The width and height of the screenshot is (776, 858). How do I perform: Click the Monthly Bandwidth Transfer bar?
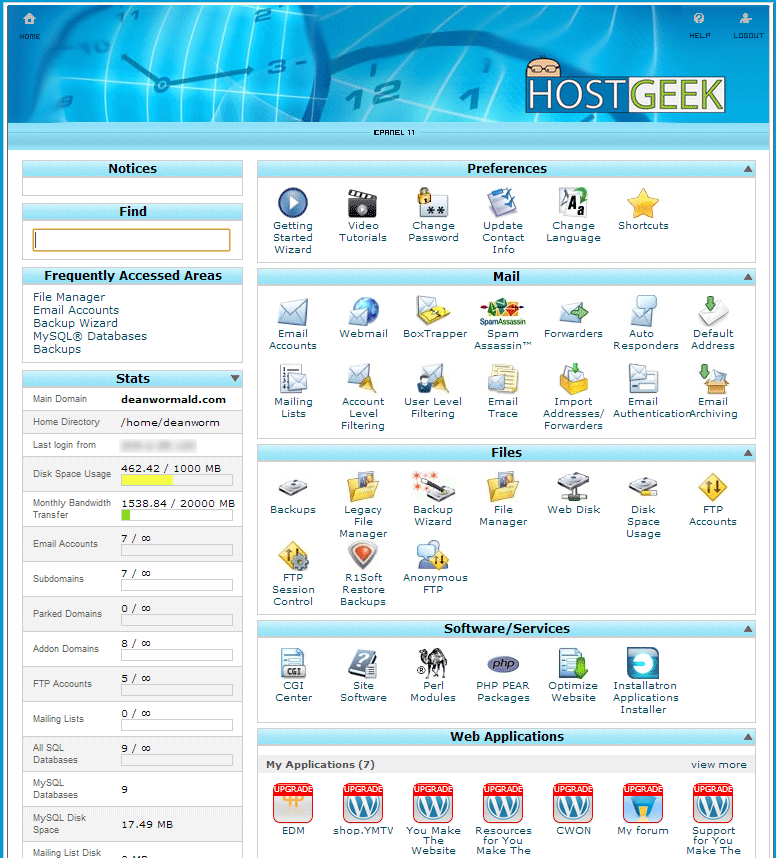177,515
